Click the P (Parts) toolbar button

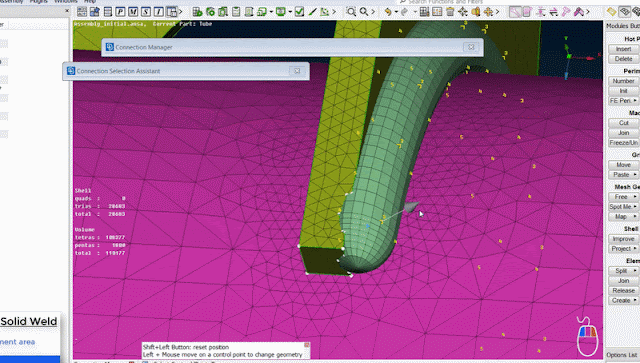[120, 12]
